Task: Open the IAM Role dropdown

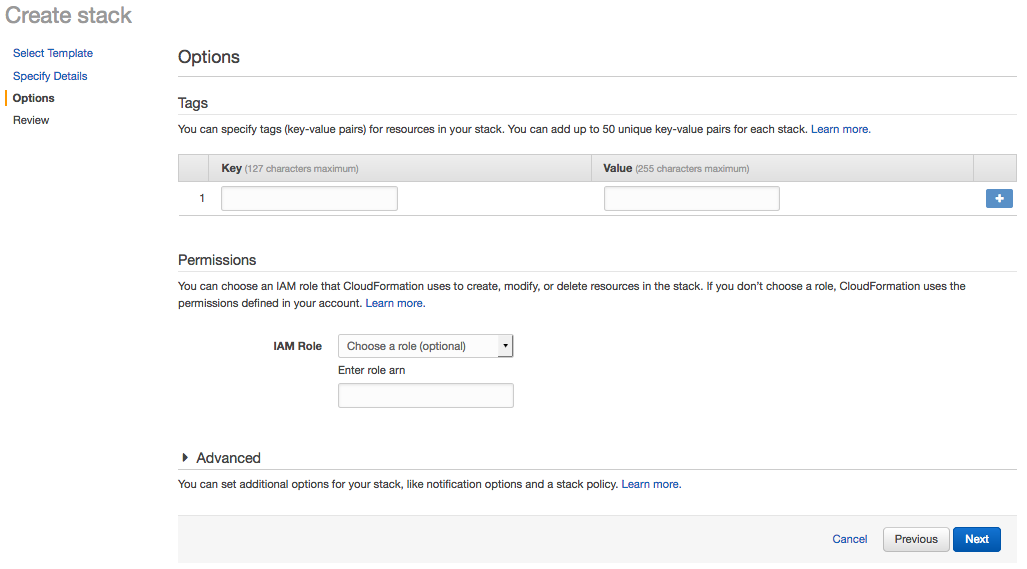Action: (x=425, y=346)
